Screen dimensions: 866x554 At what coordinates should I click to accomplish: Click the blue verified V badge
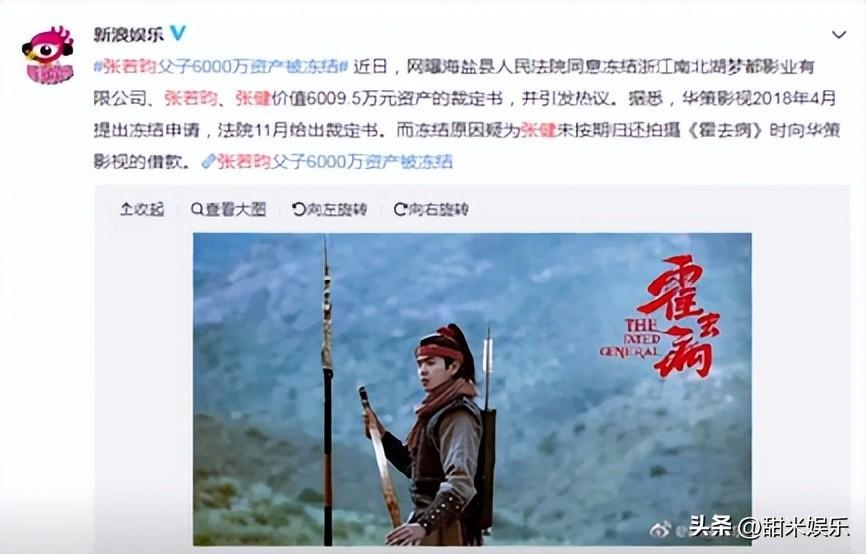pyautogui.click(x=178, y=33)
